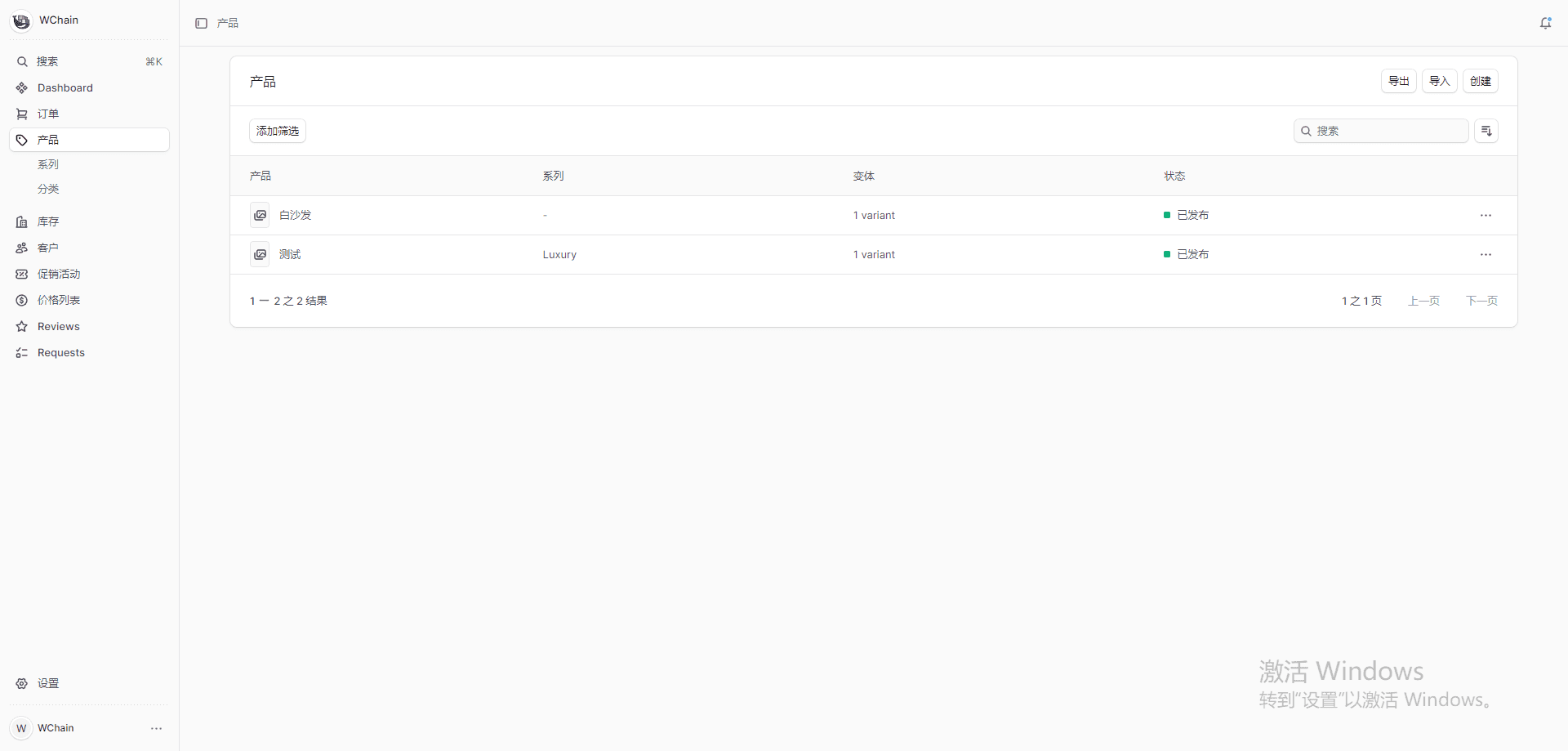Click the 价格列表 price list icon

click(22, 301)
